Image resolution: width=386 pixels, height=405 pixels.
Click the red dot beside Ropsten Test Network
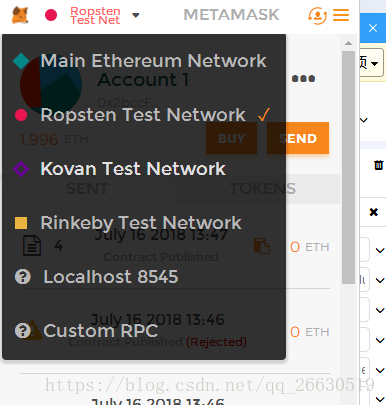21,115
